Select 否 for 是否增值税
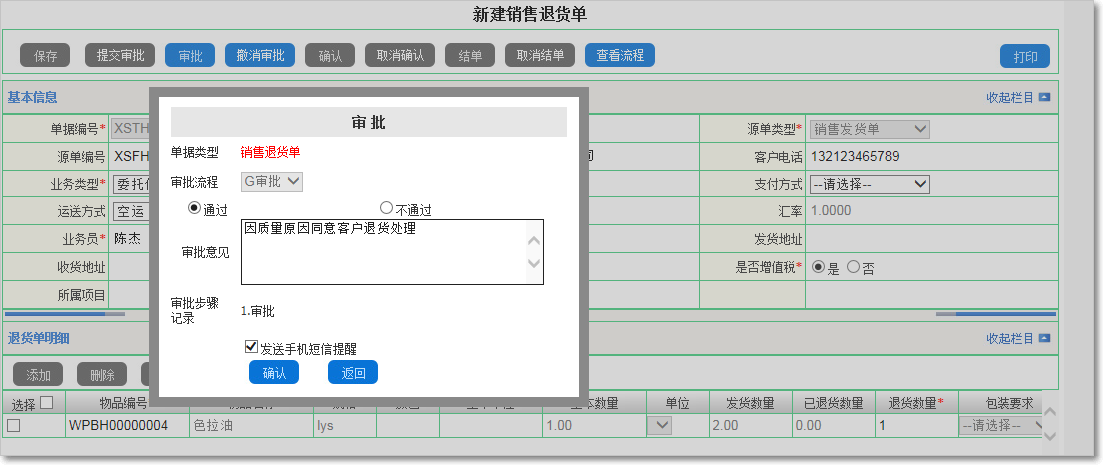Image resolution: width=1103 pixels, height=465 pixels. coord(853,267)
